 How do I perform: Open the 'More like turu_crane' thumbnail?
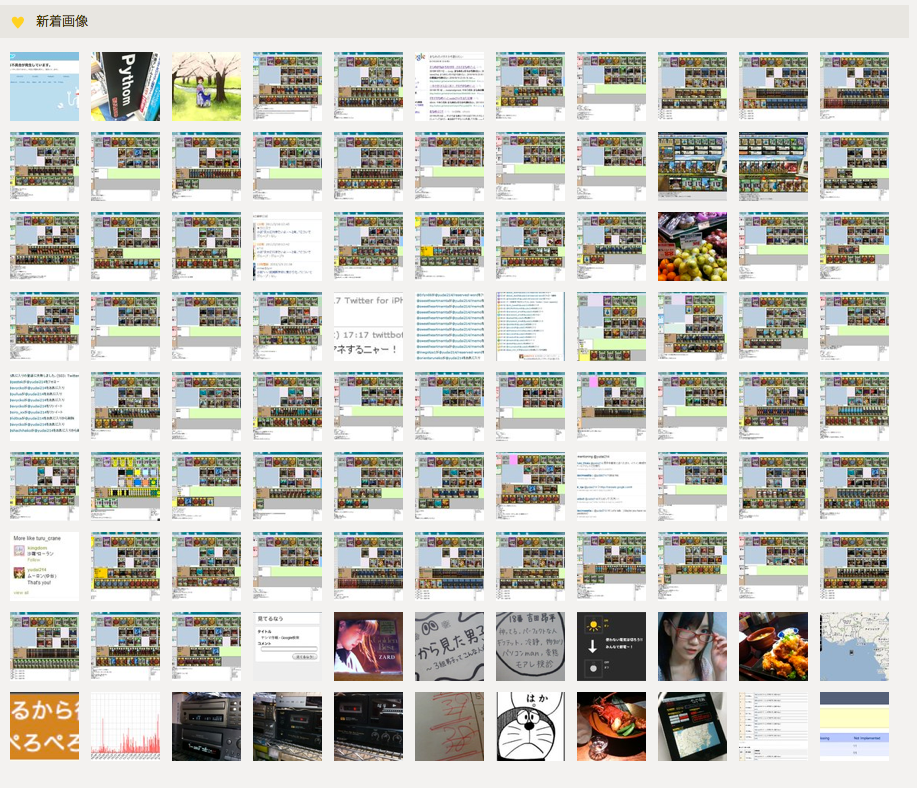pos(44,567)
